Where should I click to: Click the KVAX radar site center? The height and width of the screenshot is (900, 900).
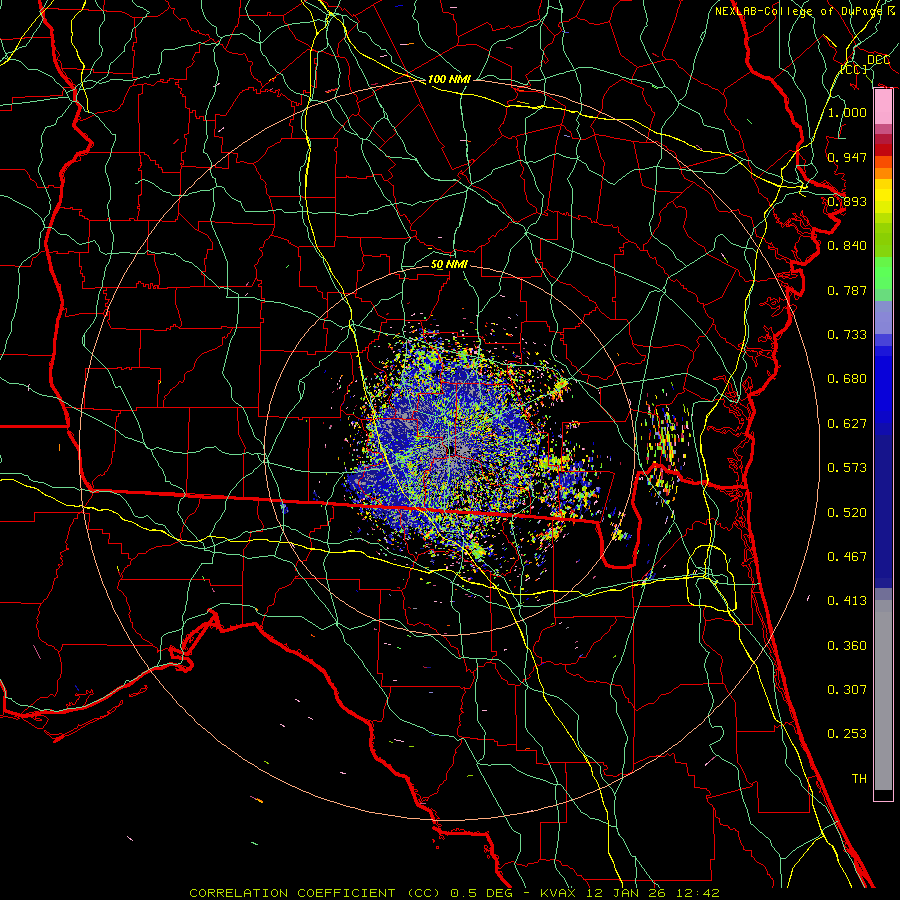click(x=450, y=449)
